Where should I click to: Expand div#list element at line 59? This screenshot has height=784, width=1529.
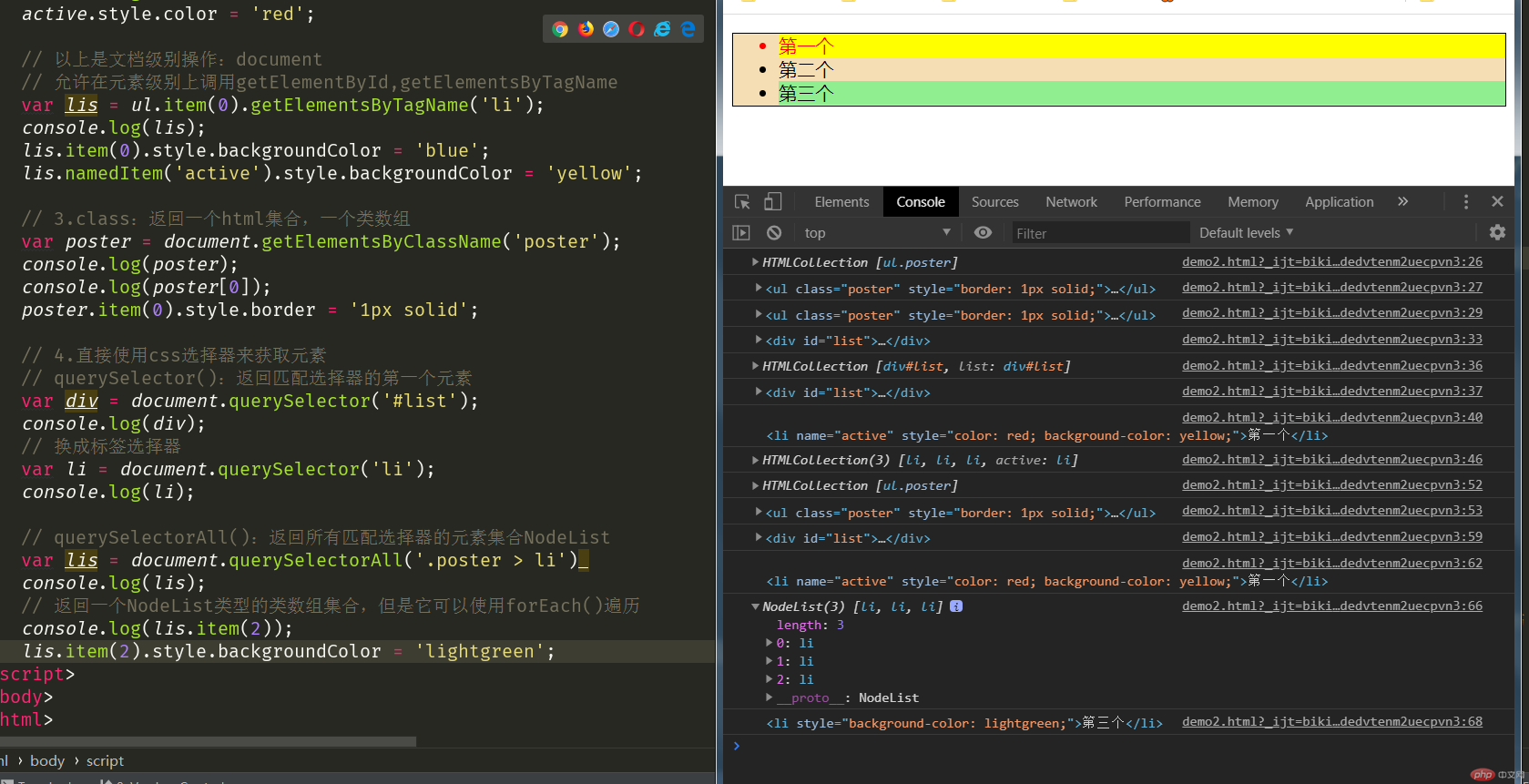coord(759,538)
